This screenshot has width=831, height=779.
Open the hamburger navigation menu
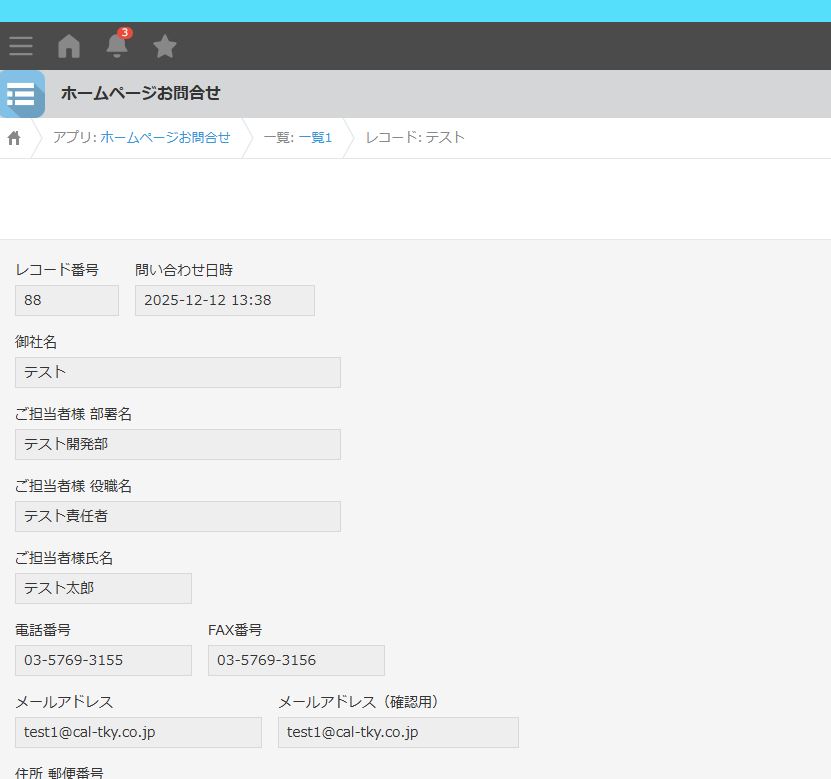(21, 45)
